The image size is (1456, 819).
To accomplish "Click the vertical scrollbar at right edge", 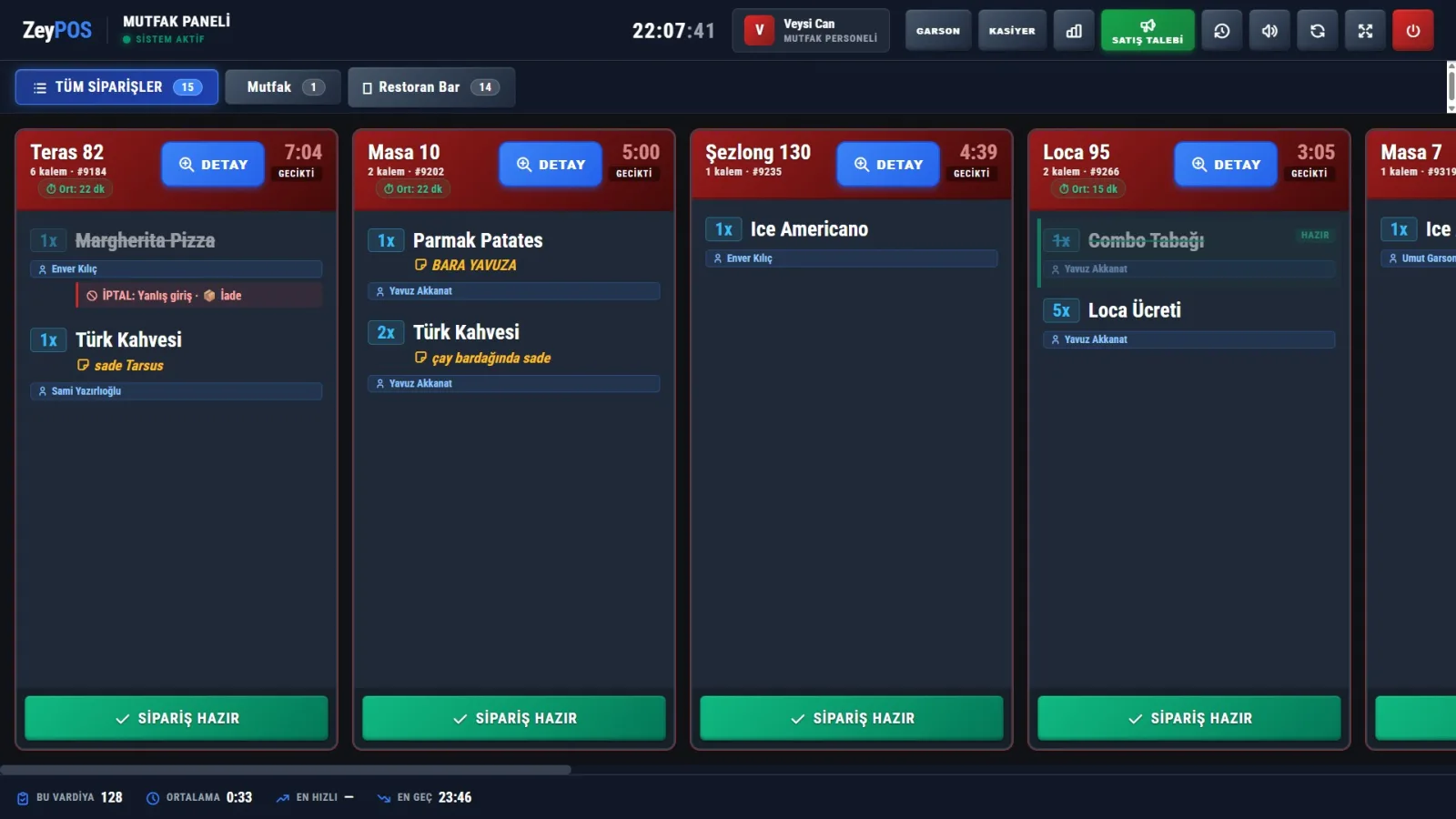I will 1451,86.
